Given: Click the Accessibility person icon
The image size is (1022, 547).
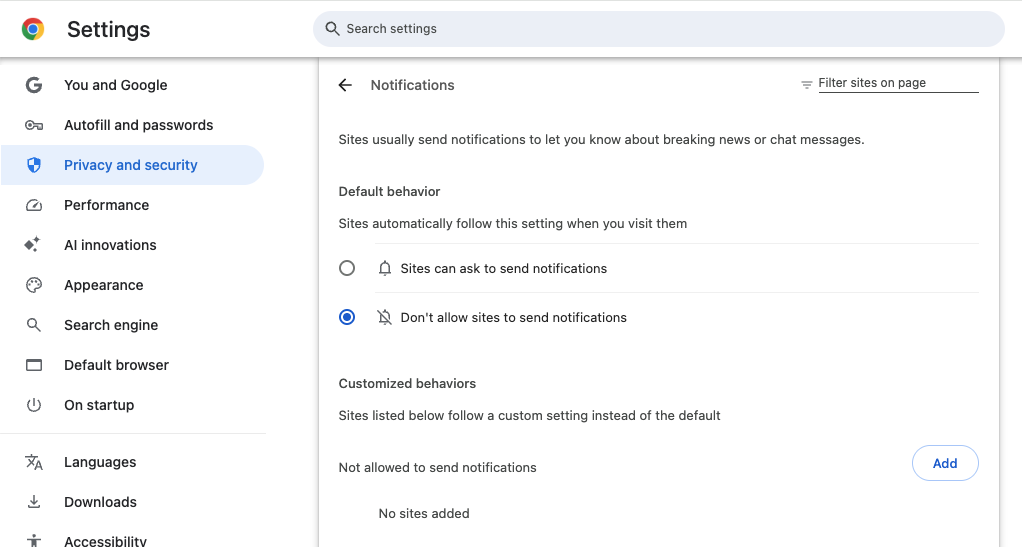Looking at the screenshot, I should point(34,540).
